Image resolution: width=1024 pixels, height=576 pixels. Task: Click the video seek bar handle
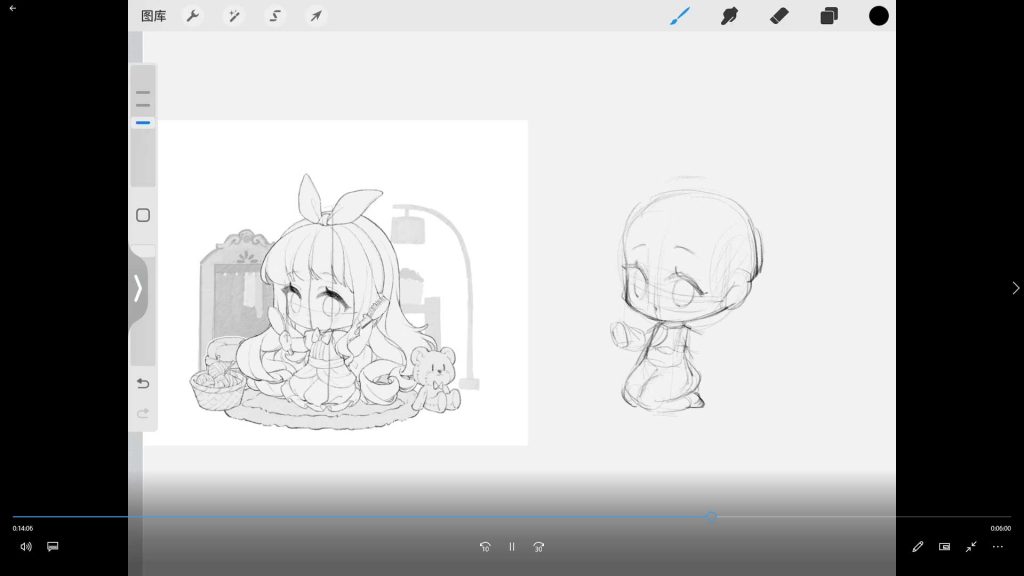711,517
